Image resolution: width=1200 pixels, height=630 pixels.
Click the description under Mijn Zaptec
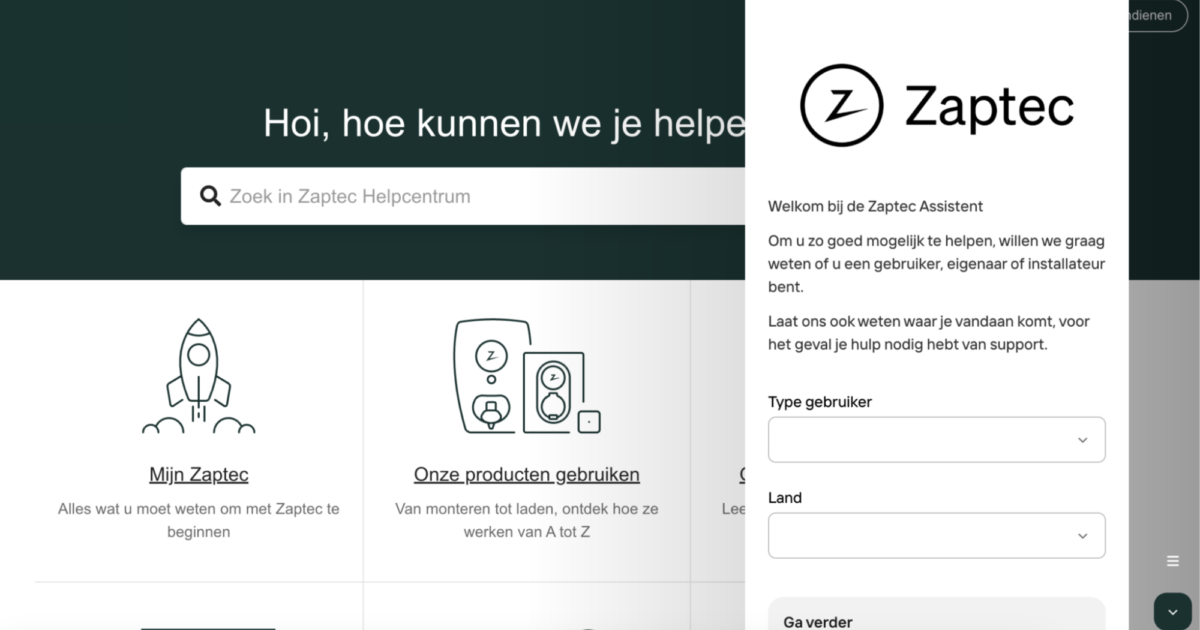tap(198, 520)
